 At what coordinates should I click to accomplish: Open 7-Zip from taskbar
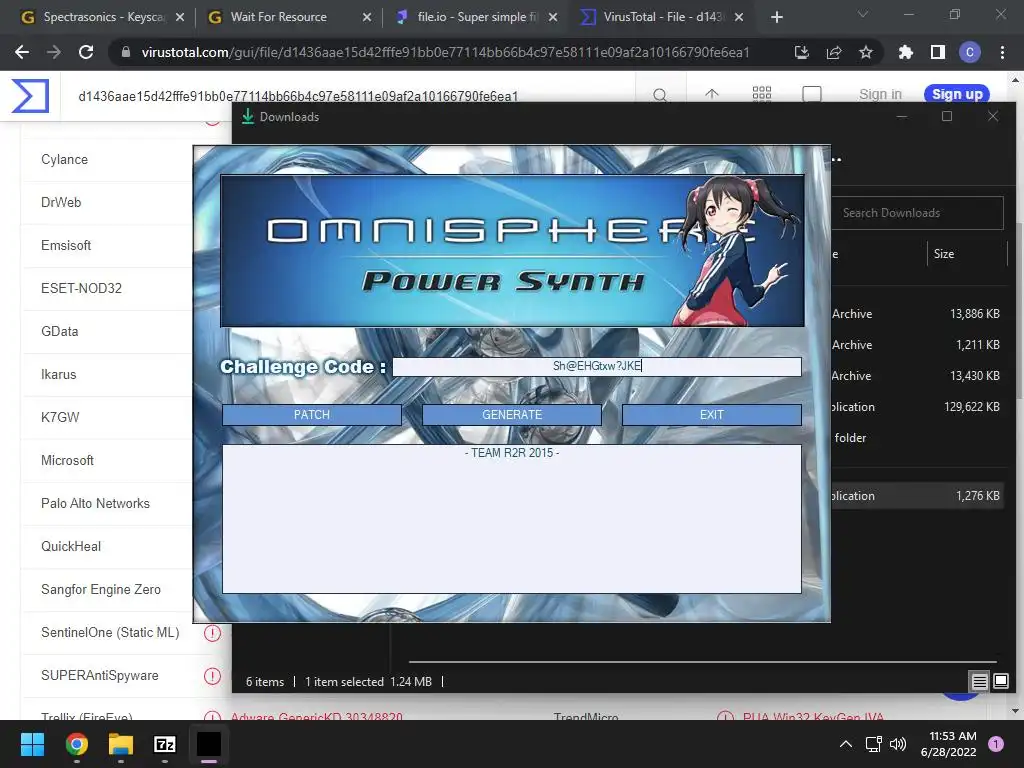[165, 744]
